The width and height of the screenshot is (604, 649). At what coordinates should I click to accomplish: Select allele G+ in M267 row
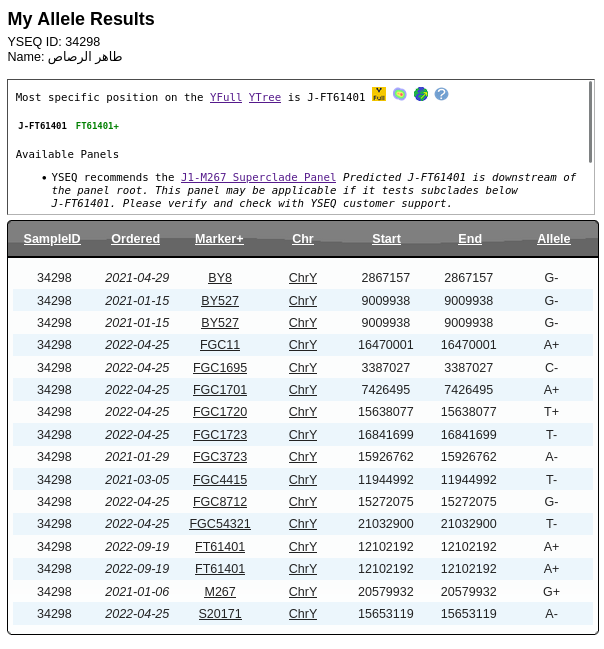click(x=551, y=592)
